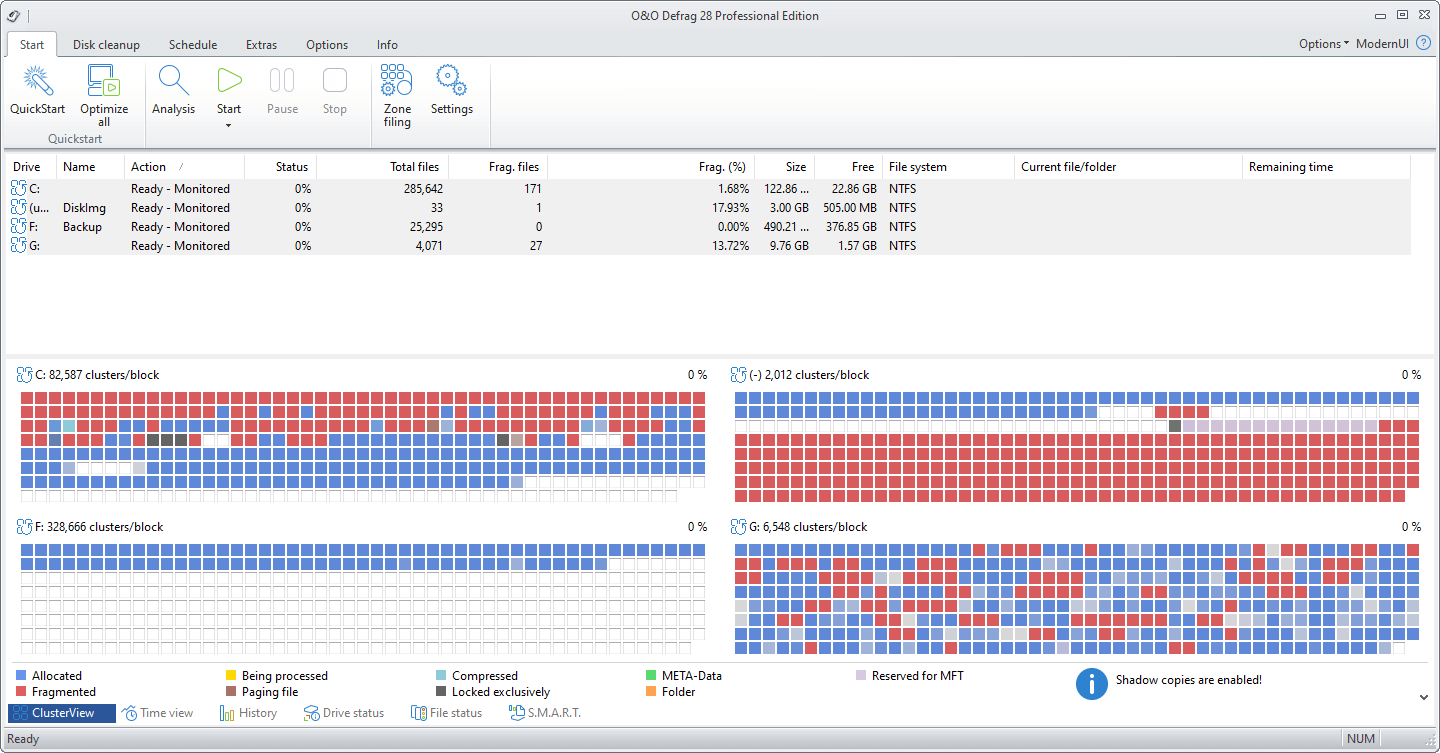This screenshot has width=1440, height=753.
Task: Select the Backup name cell
Action: [82, 227]
